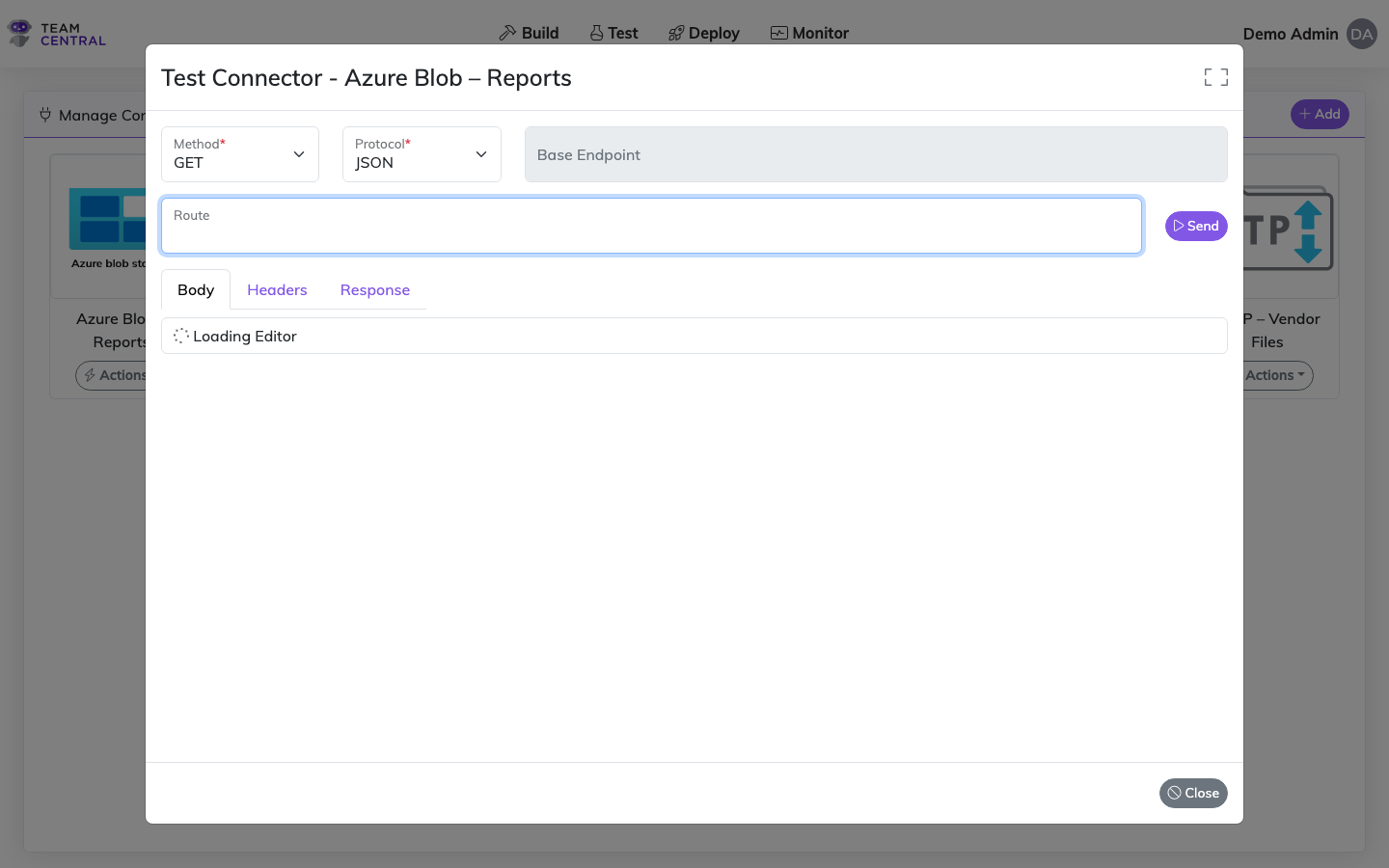This screenshot has height=868, width=1389.
Task: Close the Test Connector dialog
Action: coord(1193,793)
